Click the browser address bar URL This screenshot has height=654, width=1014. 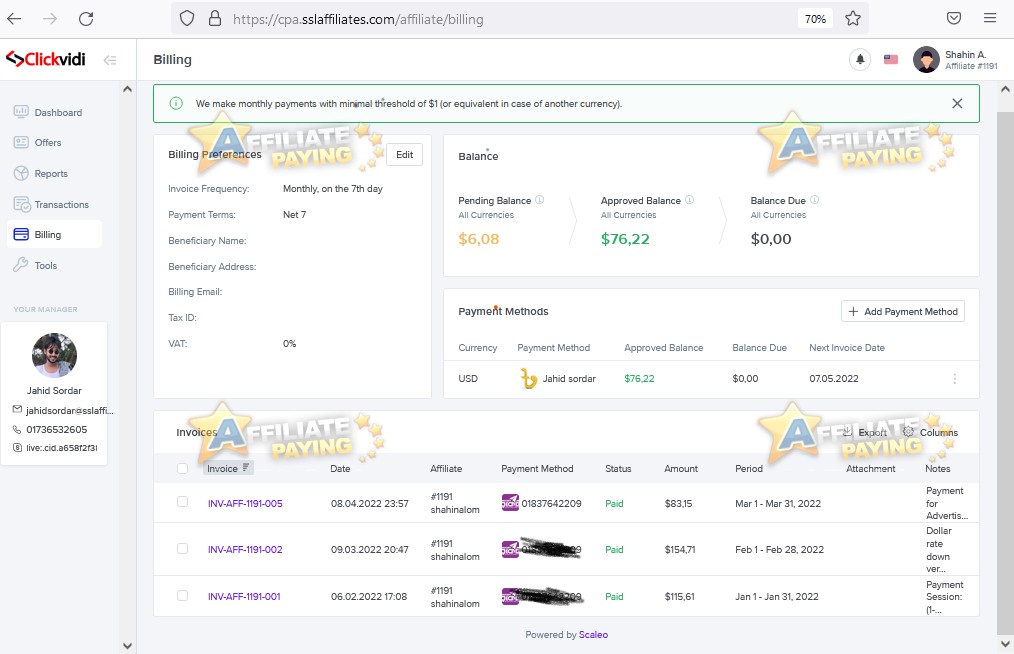(358, 19)
